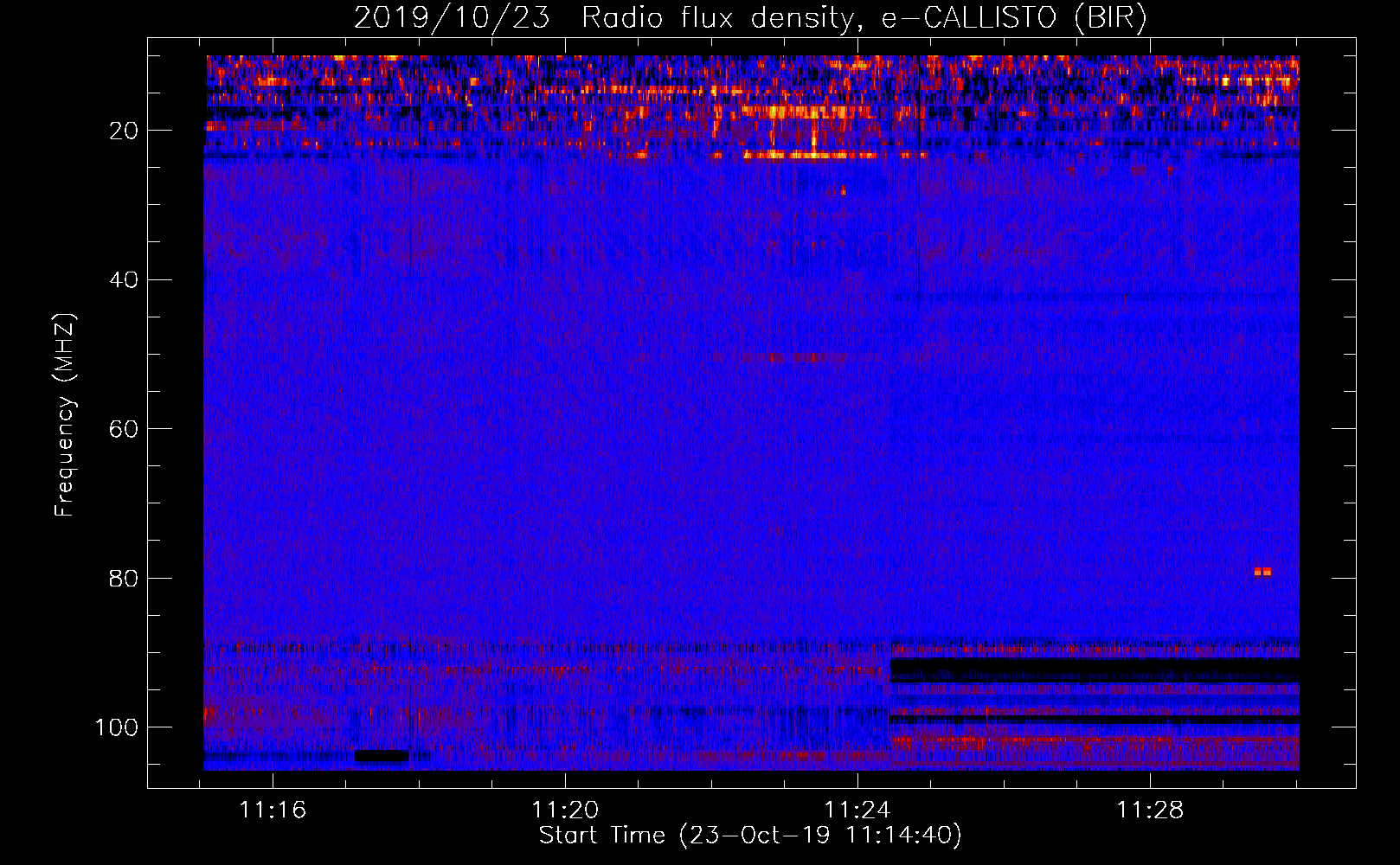Screen dimensions: 1400x865
Task: Click the "Frequency (MHZ)" y-axis label
Action: [x=65, y=415]
